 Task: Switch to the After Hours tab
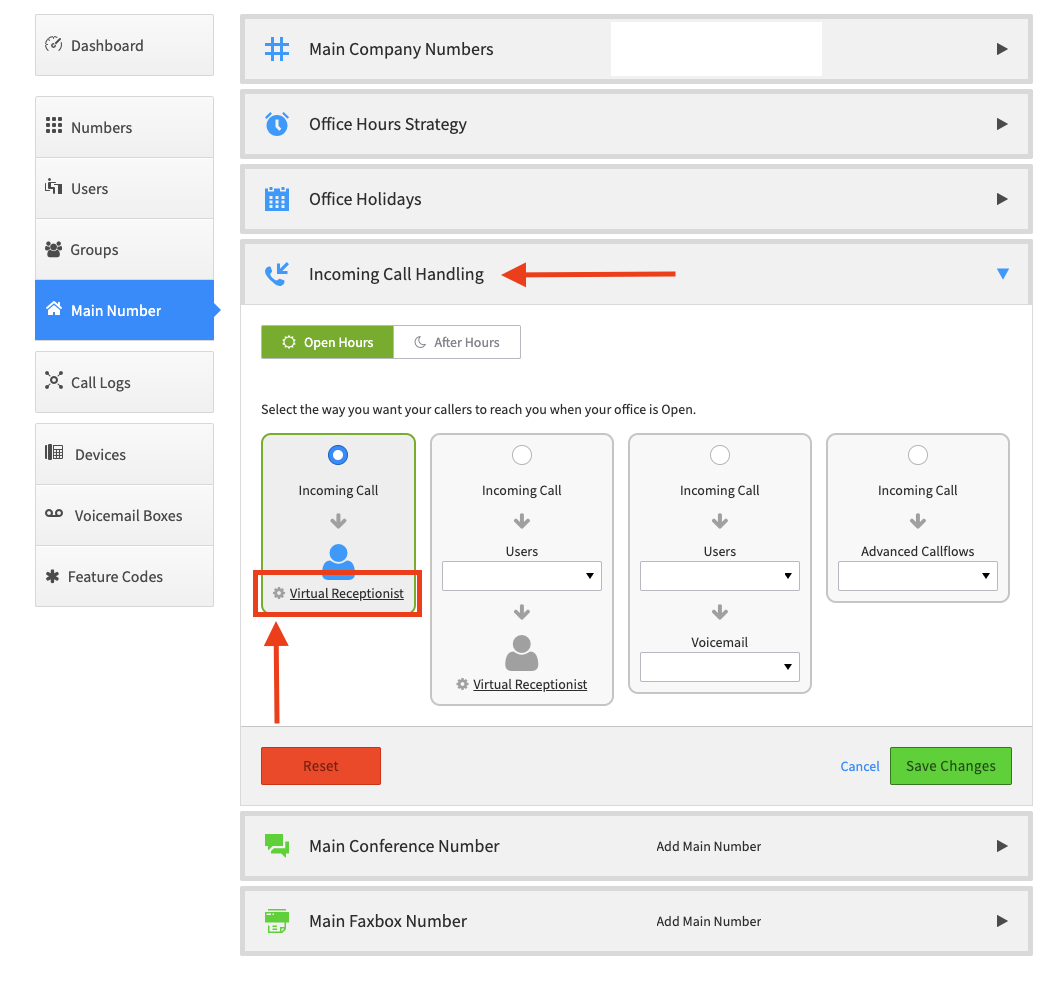point(457,342)
